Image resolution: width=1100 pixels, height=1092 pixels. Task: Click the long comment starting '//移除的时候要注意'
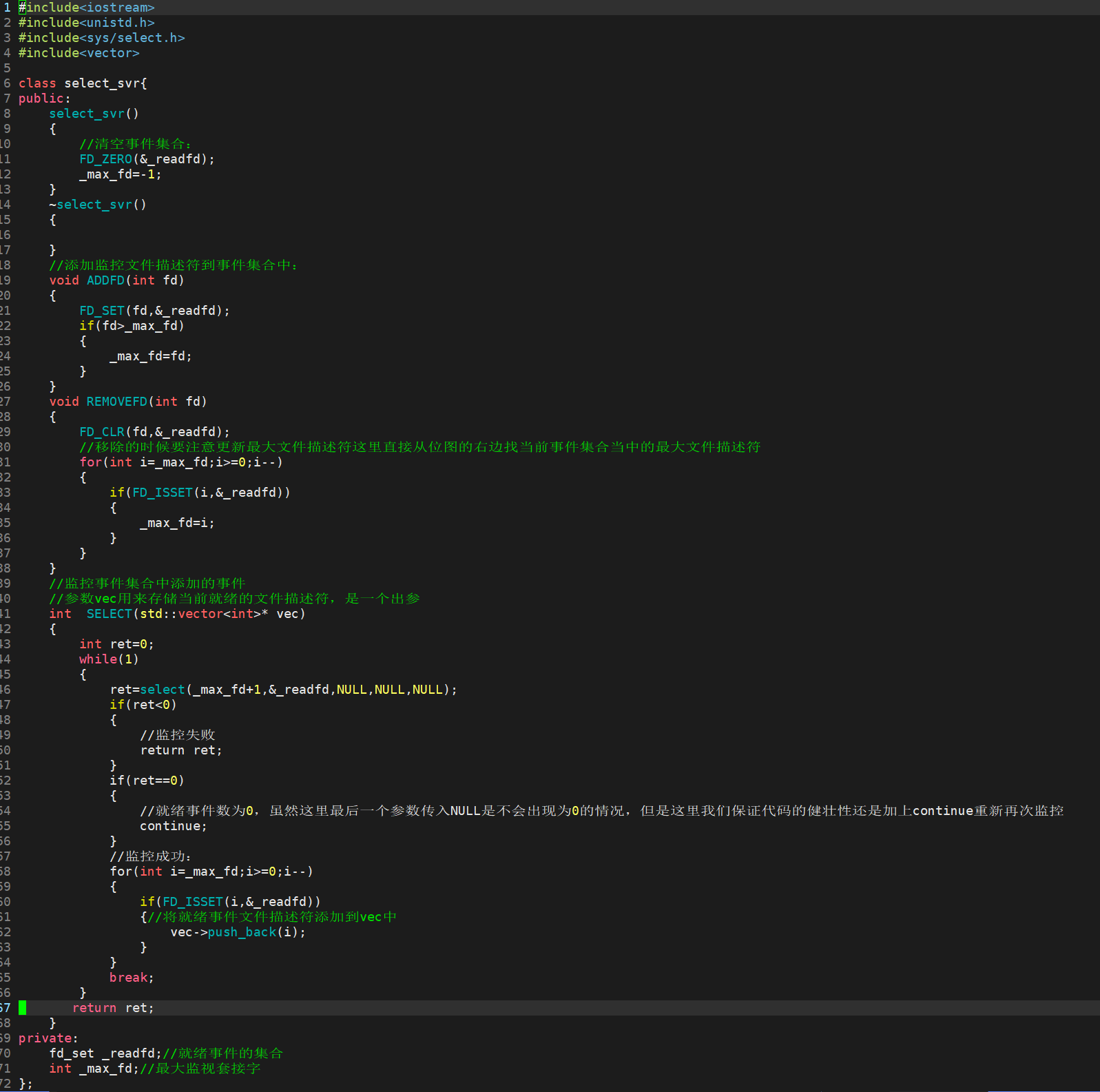click(x=420, y=447)
